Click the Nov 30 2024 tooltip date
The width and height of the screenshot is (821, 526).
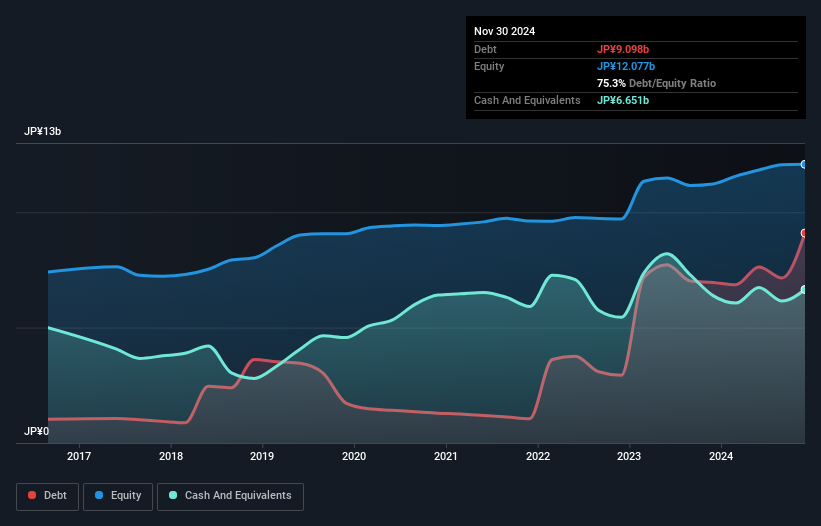pyautogui.click(x=504, y=31)
